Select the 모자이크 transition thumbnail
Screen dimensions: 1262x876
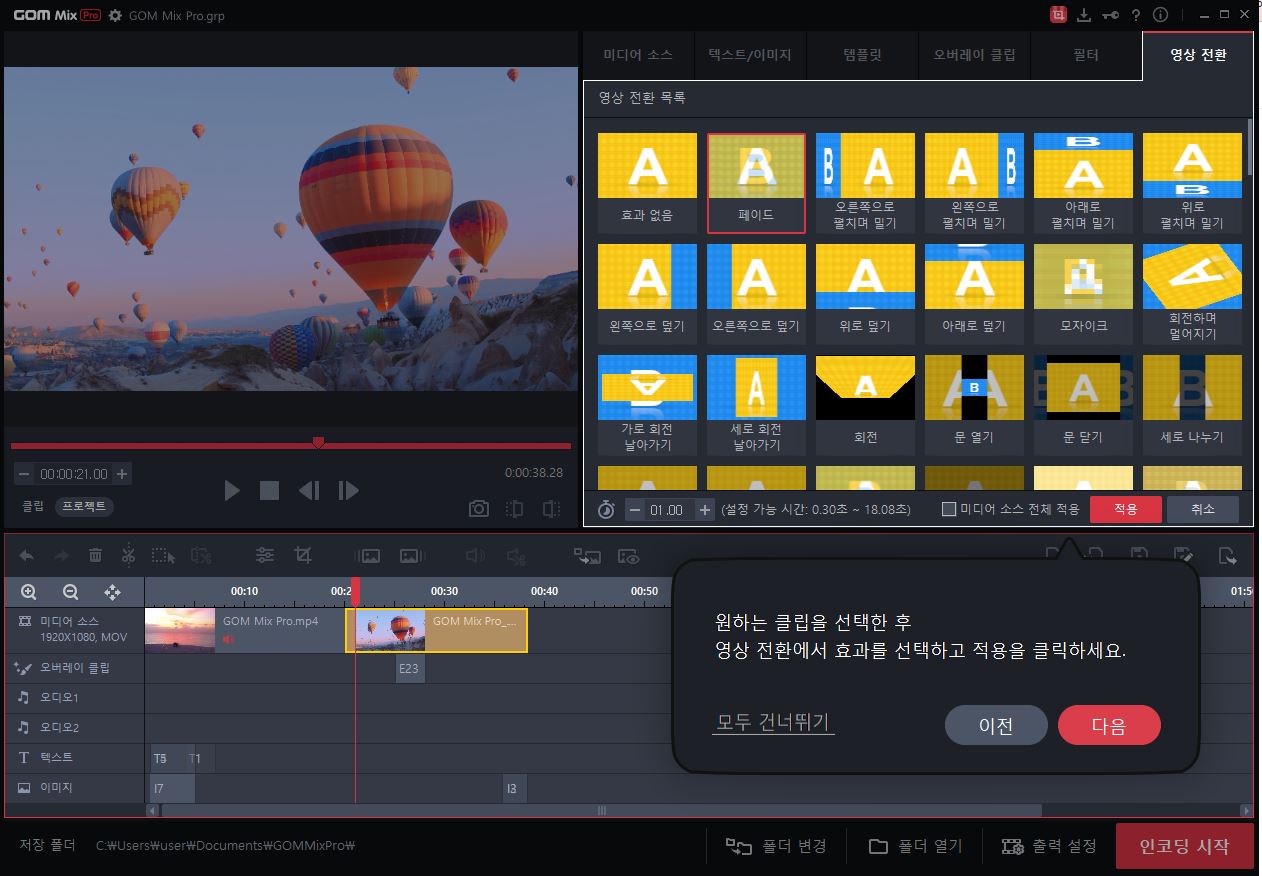click(1083, 293)
